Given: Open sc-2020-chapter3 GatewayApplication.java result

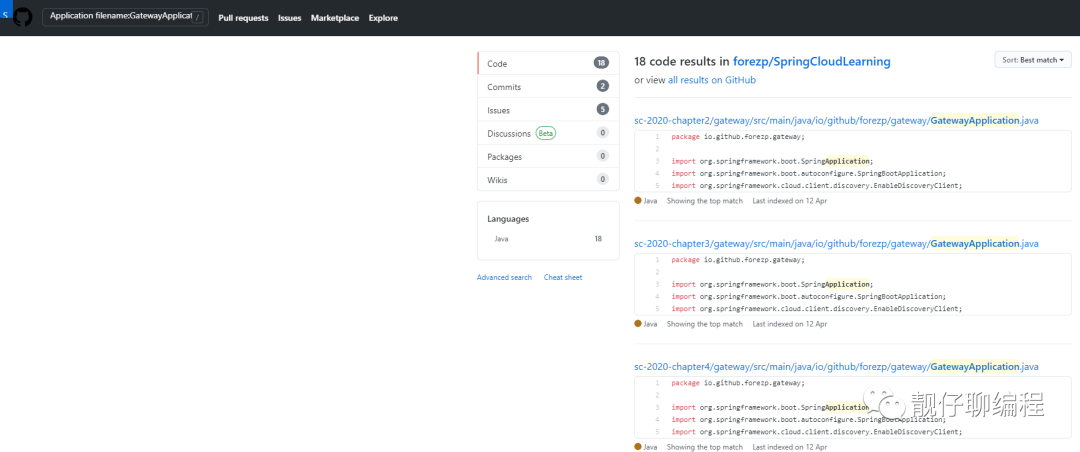Looking at the screenshot, I should click(x=836, y=244).
